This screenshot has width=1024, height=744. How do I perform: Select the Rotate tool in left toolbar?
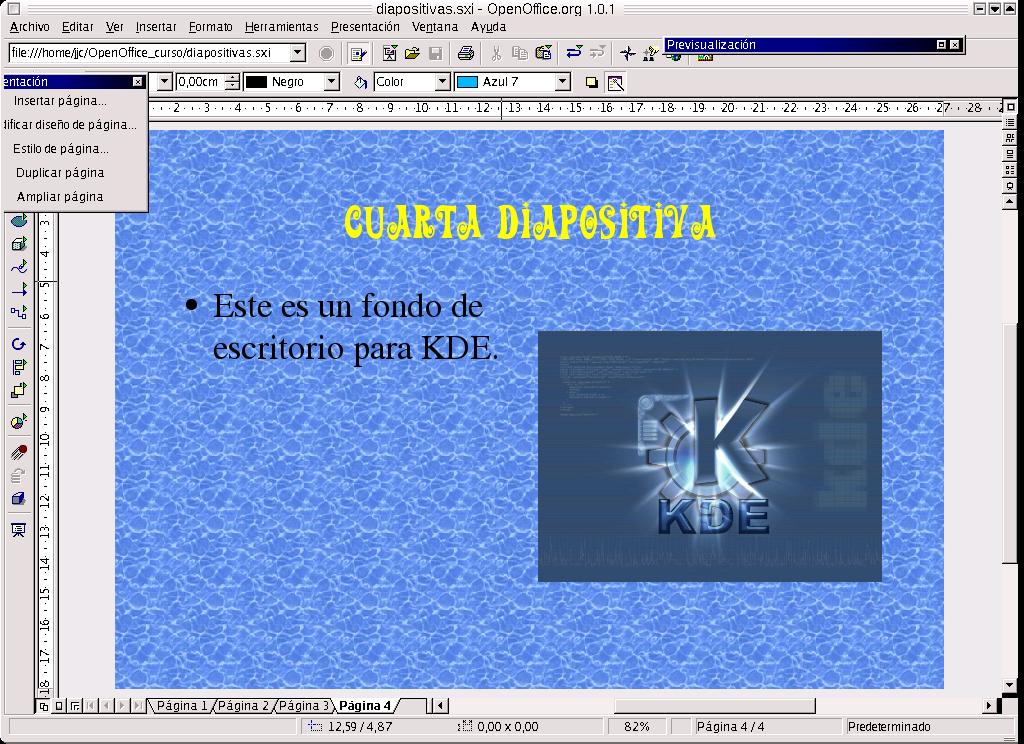tap(18, 344)
